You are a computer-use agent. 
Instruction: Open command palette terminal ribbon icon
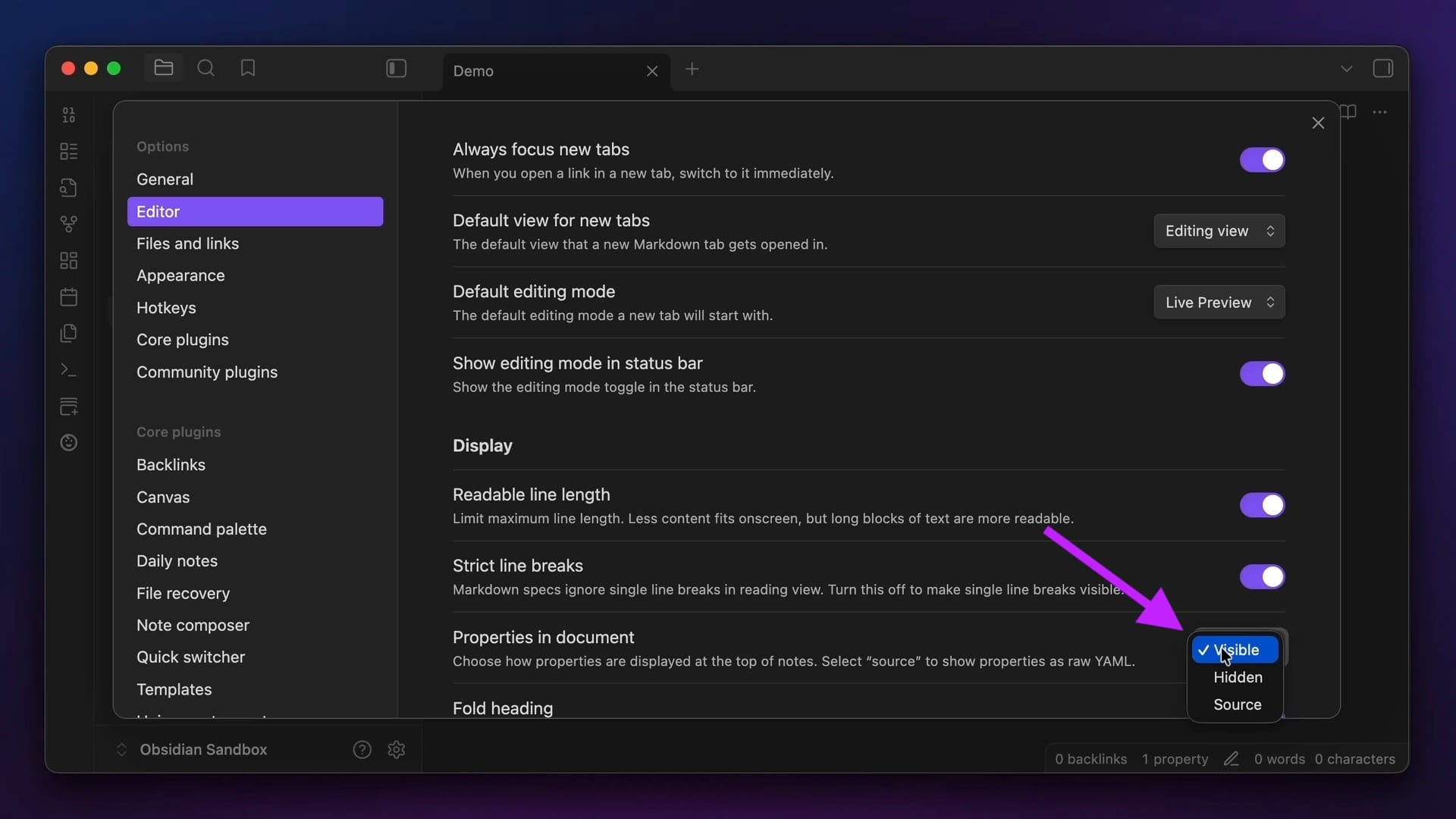69,369
